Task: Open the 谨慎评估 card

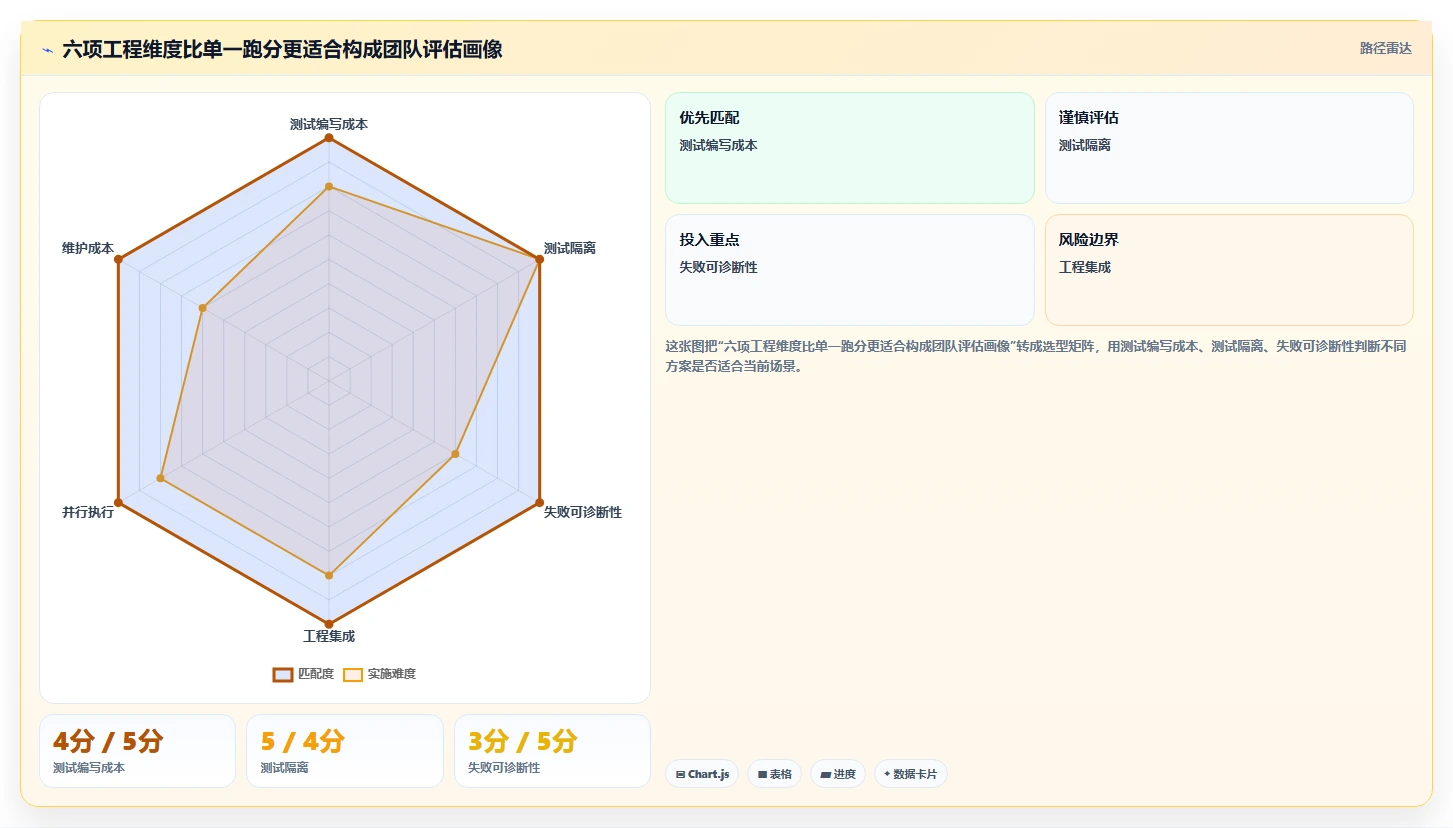Action: click(1229, 148)
